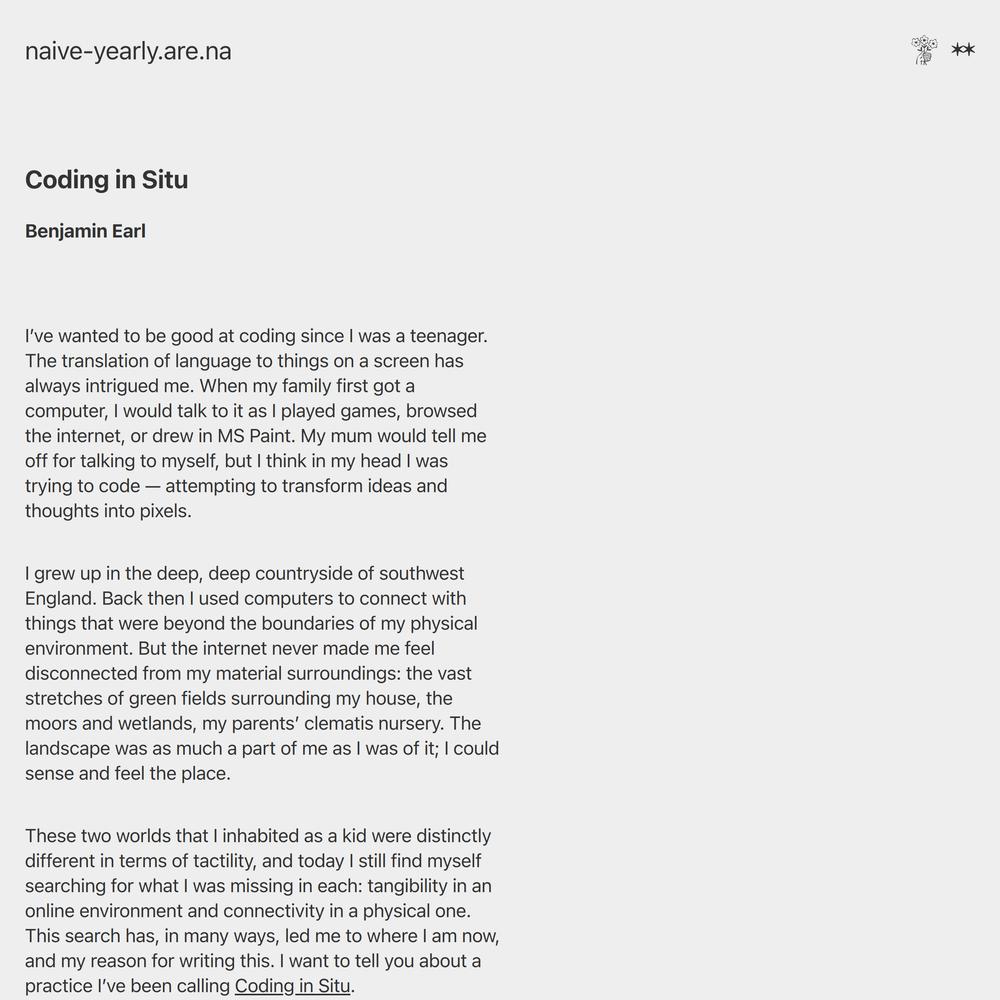Go to naive-yearly.are.na home link

pyautogui.click(x=128, y=51)
